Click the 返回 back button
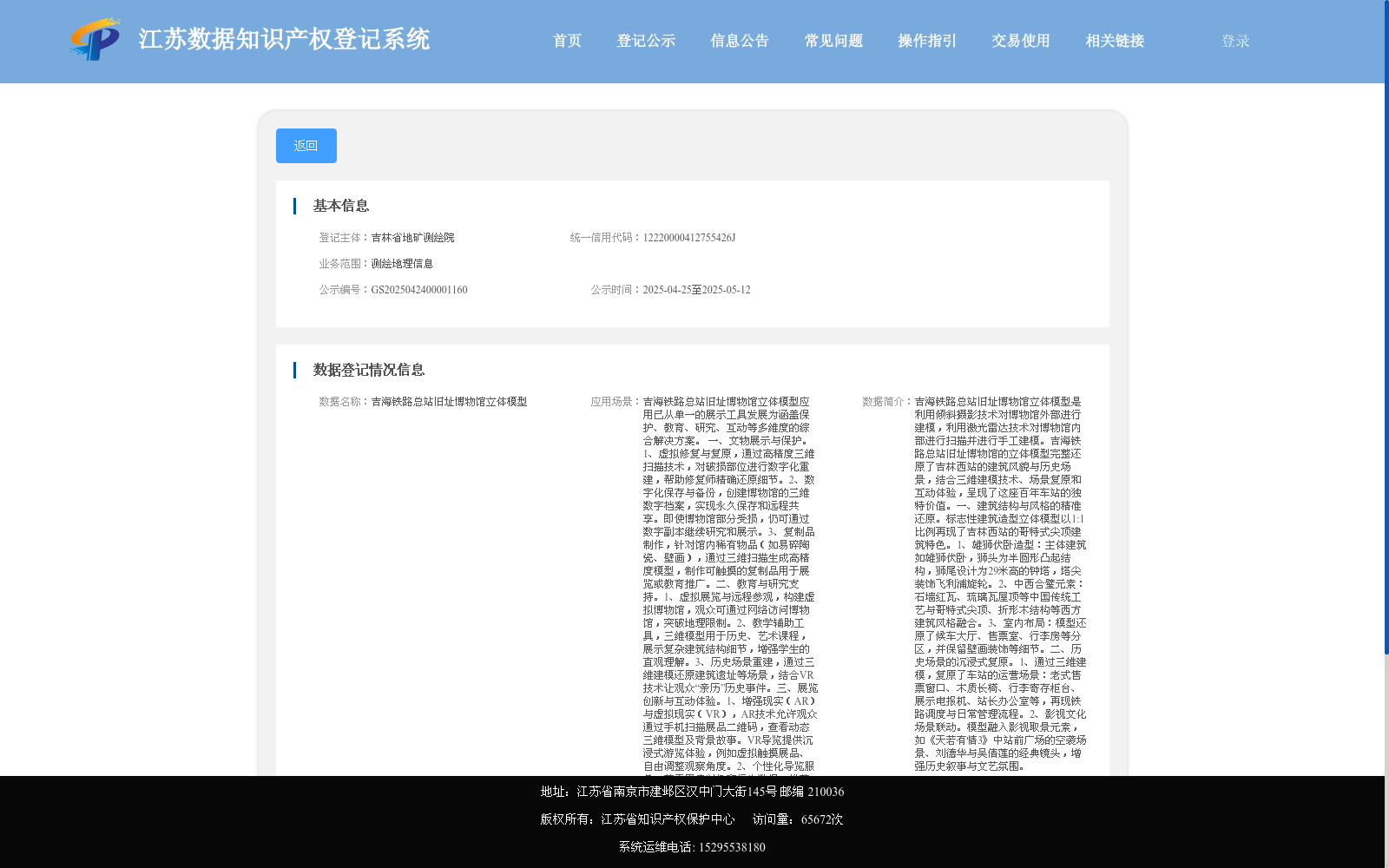This screenshot has width=1389, height=868. (306, 146)
